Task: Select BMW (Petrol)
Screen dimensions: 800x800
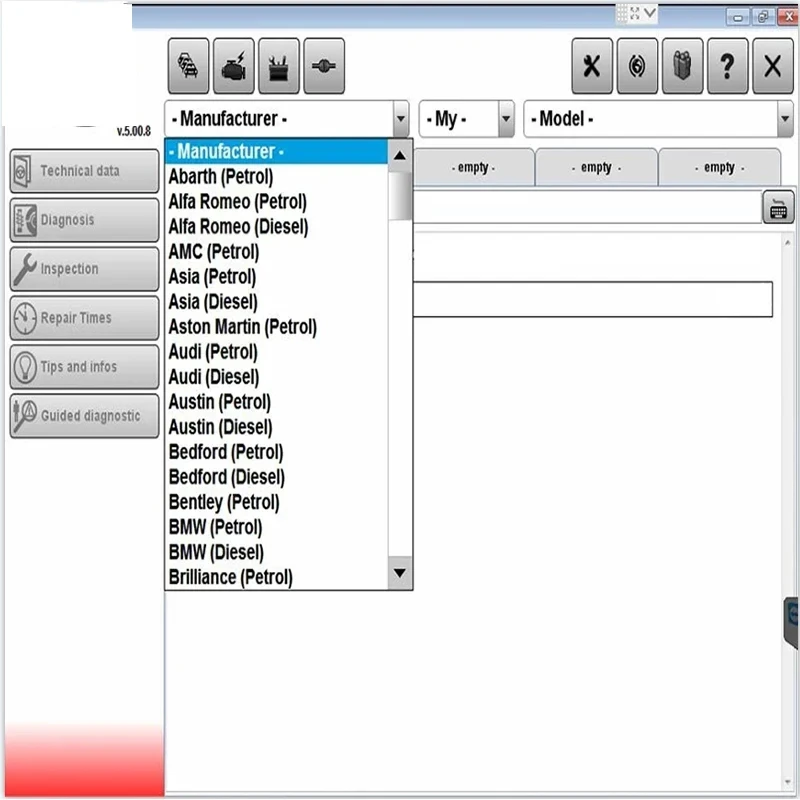Action: click(276, 527)
